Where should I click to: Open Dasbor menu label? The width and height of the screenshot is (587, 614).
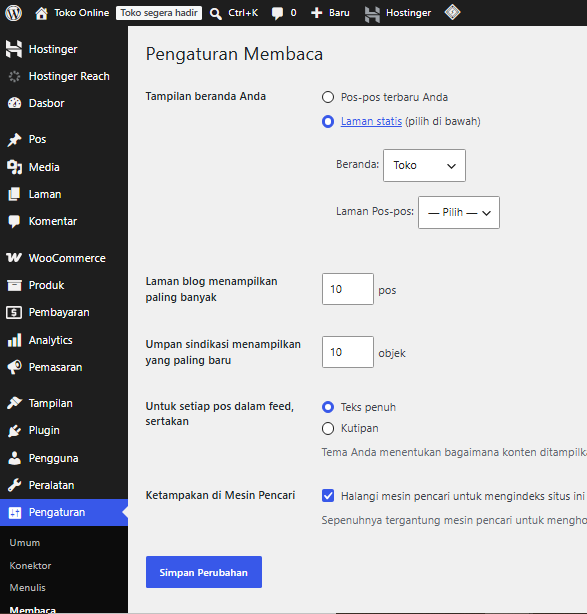tap(46, 103)
